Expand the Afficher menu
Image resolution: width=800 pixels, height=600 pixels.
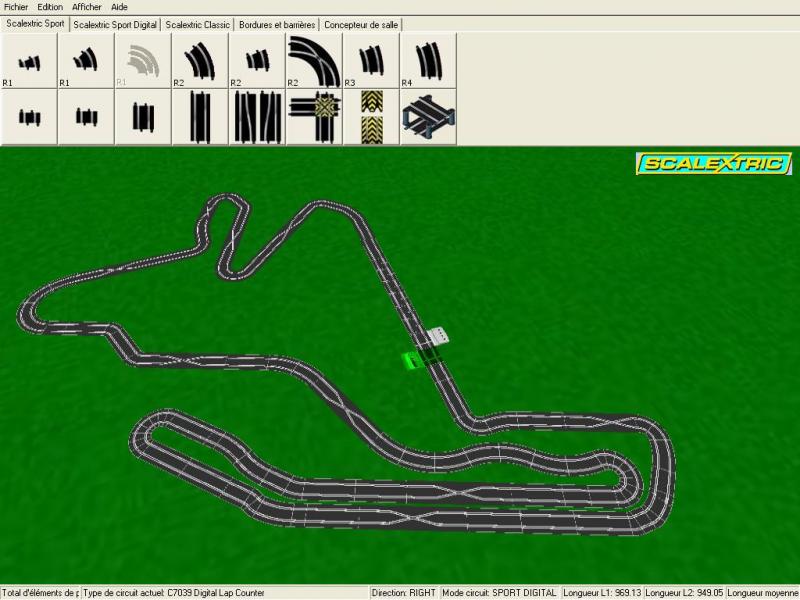86,7
